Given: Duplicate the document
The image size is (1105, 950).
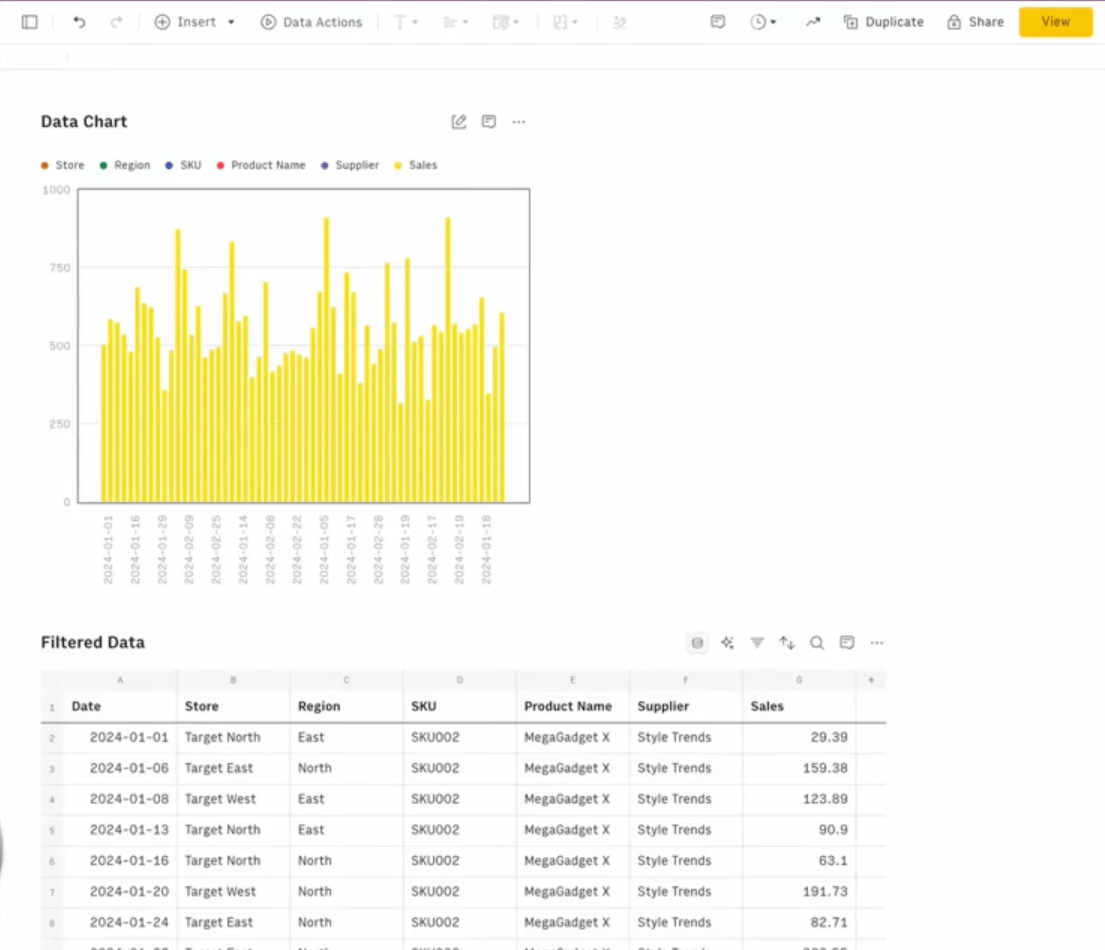Looking at the screenshot, I should [x=883, y=22].
